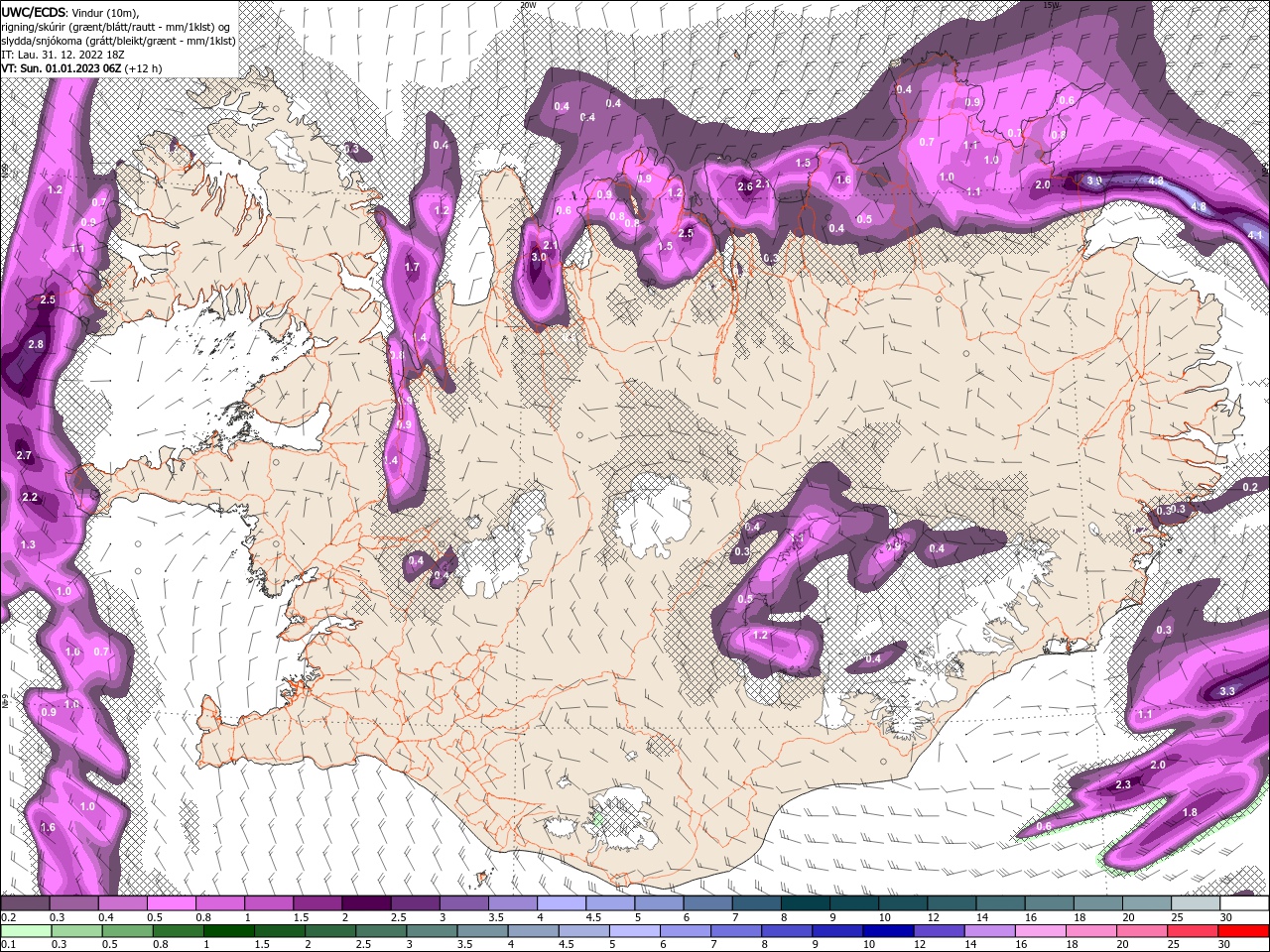Click the 4.3 precipitation value label
This screenshot has height=952, width=1270.
tap(1156, 181)
